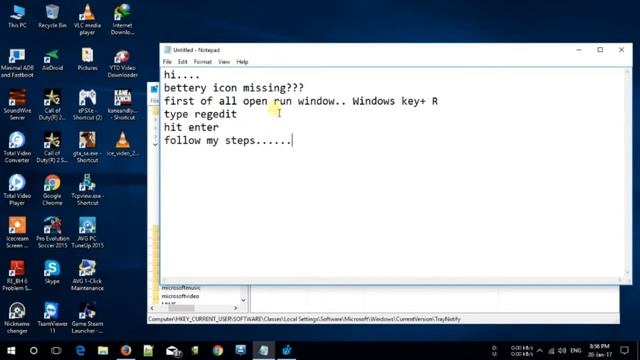Click the text line "type regedit" in Notepad
The image size is (640, 360).
(200, 114)
